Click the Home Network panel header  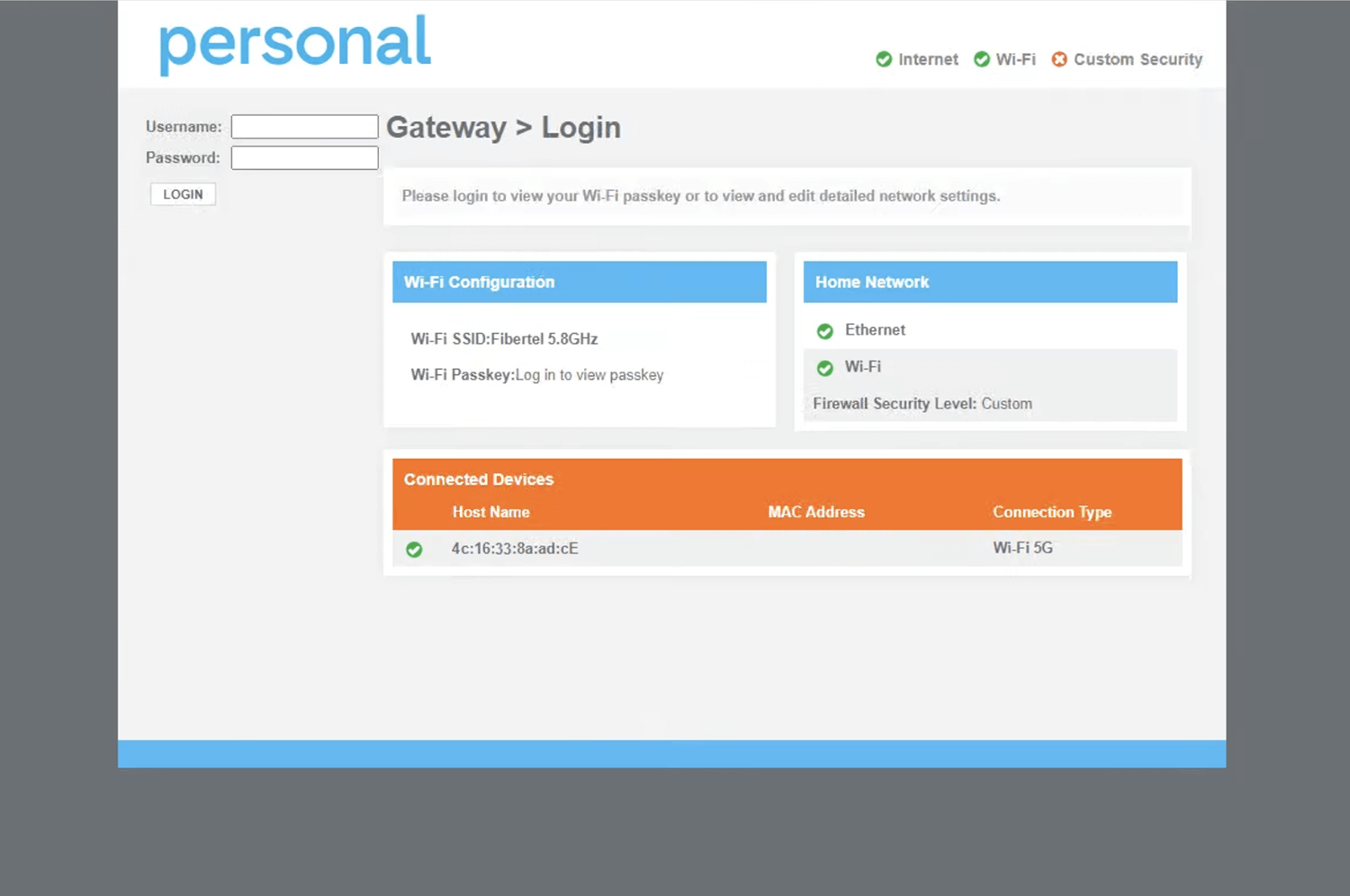(990, 282)
